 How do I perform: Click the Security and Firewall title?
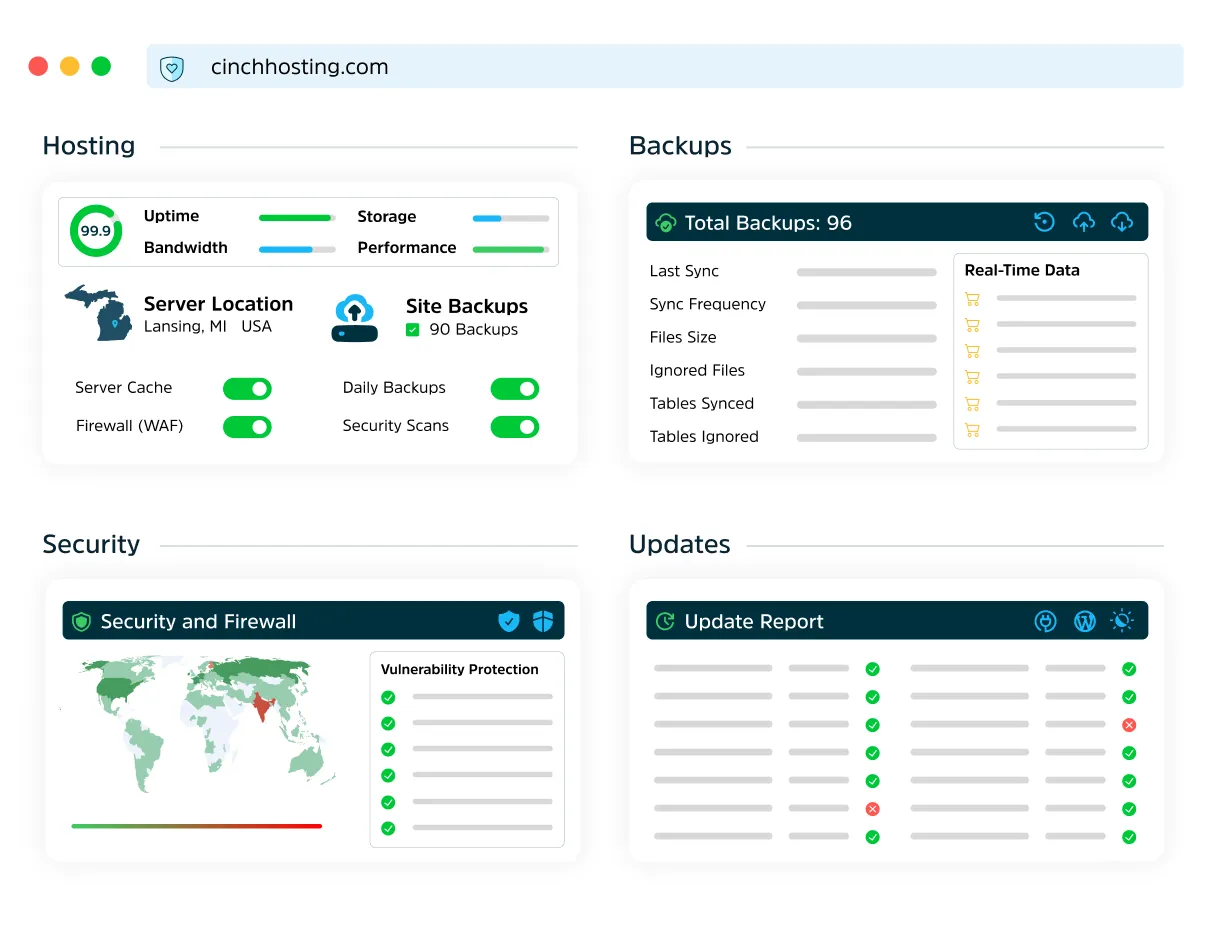pos(198,621)
